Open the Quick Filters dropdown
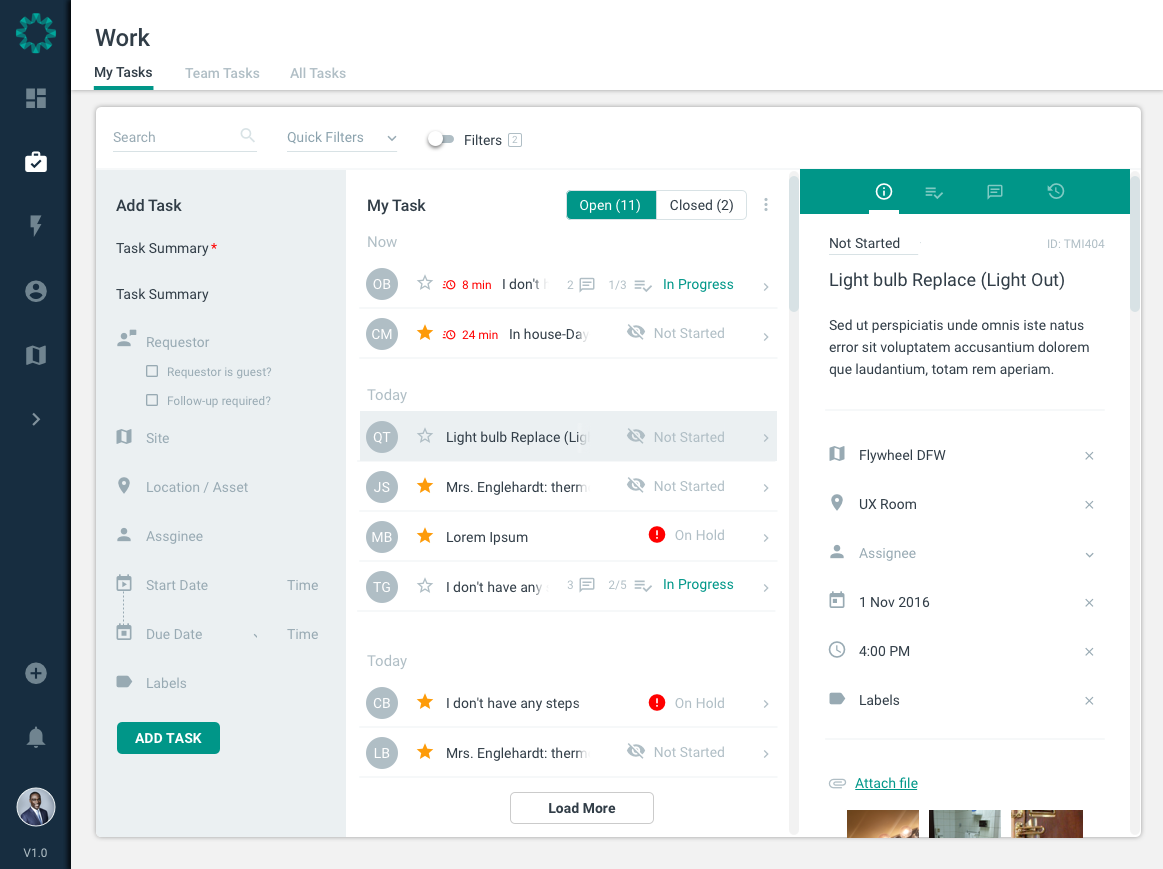Viewport: 1163px width, 869px height. pyautogui.click(x=341, y=138)
